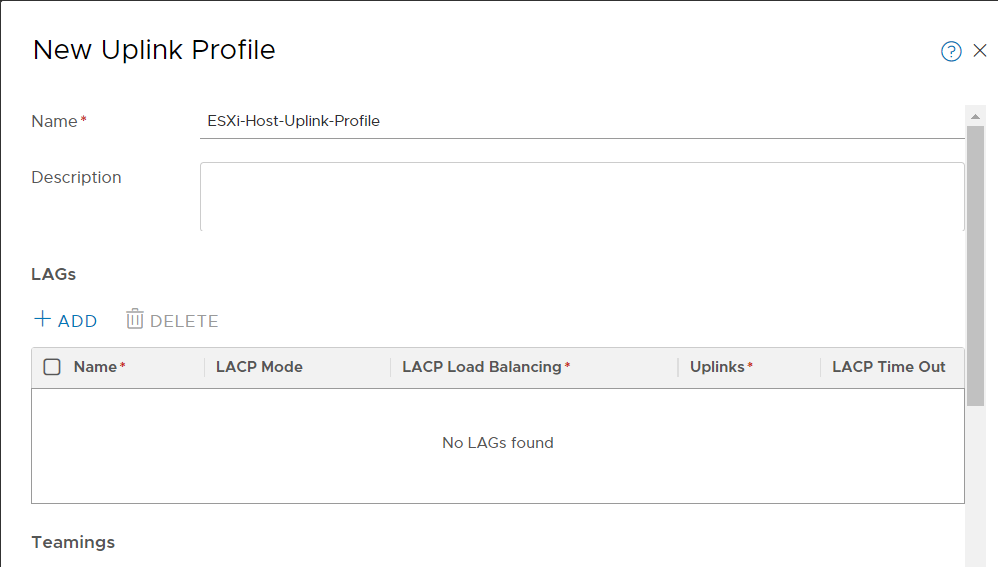Click the No LAGs found message
The width and height of the screenshot is (998, 567).
(498, 443)
